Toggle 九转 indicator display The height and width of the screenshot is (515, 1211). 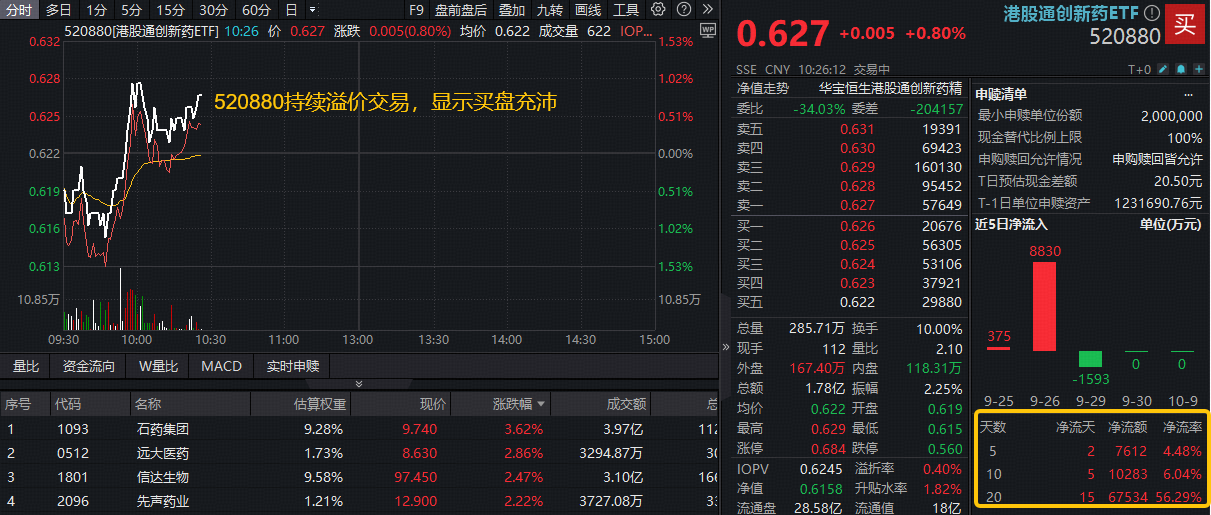(x=550, y=10)
